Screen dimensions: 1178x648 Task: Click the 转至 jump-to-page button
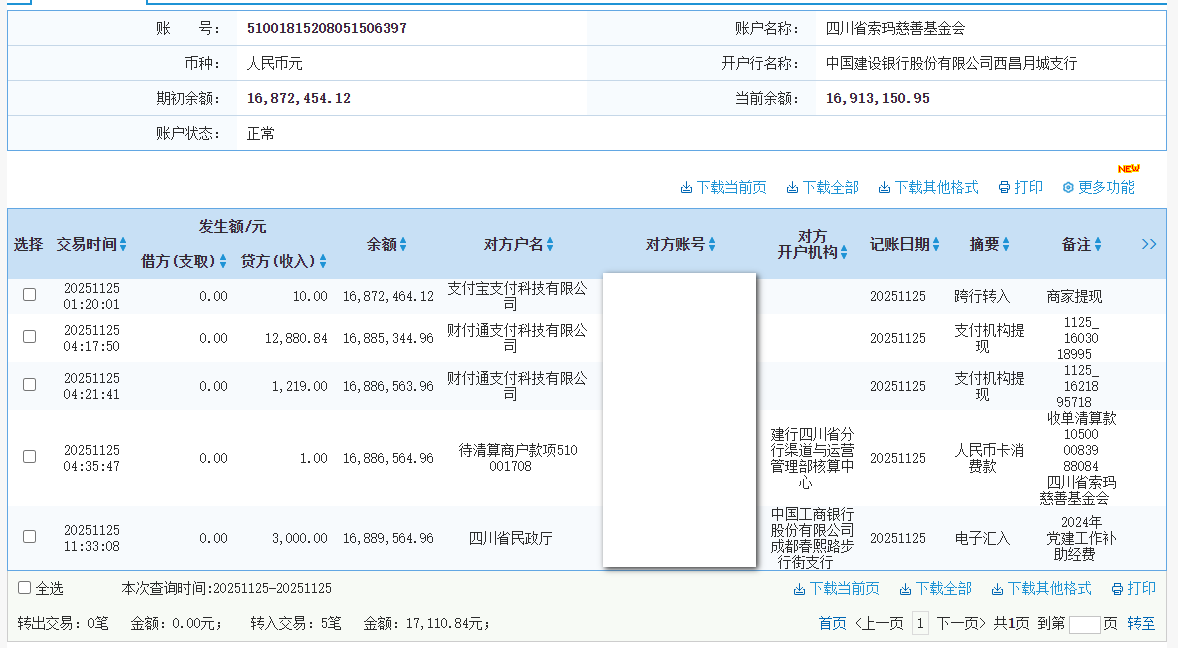[x=1141, y=623]
